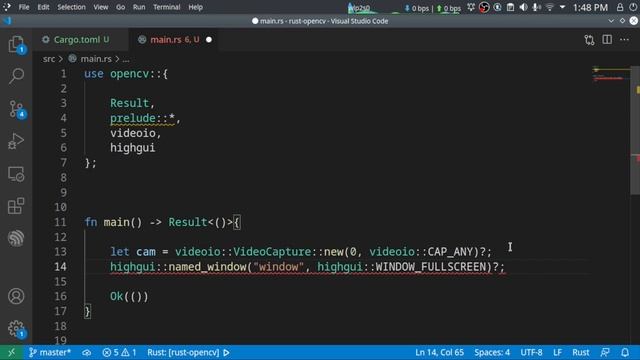
Task: Open Manage gear settings icon
Action: point(16,329)
